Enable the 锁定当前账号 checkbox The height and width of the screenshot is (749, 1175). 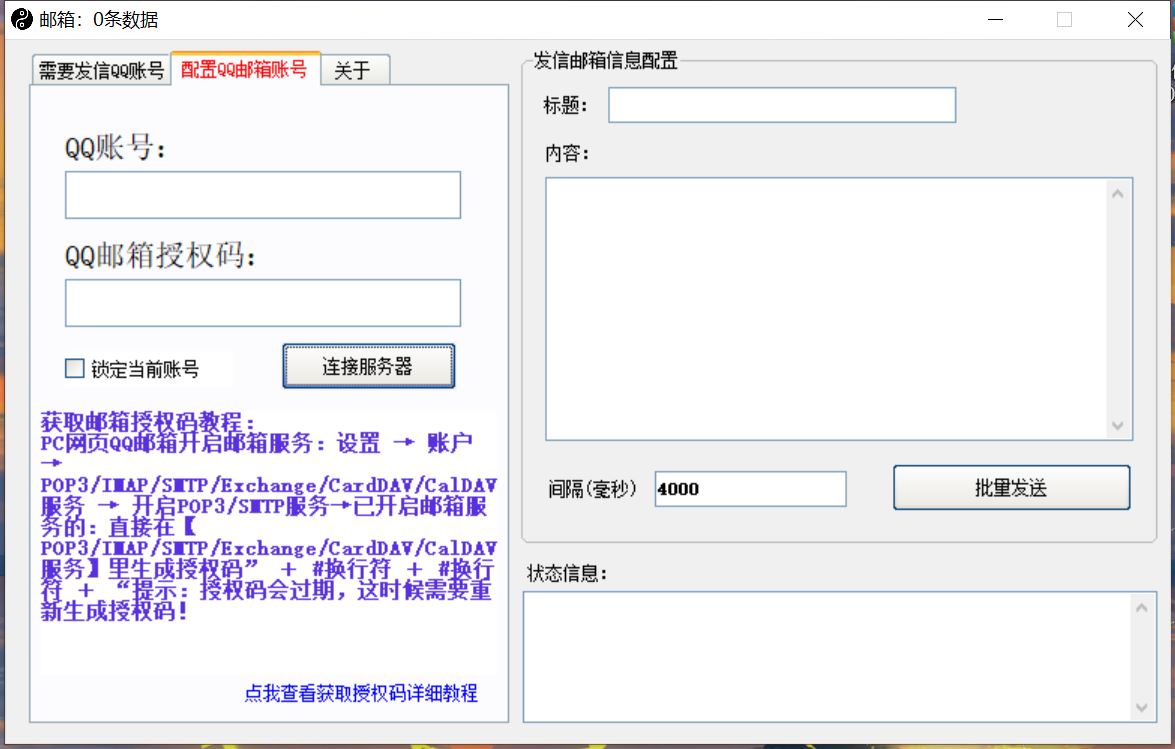[x=75, y=369]
